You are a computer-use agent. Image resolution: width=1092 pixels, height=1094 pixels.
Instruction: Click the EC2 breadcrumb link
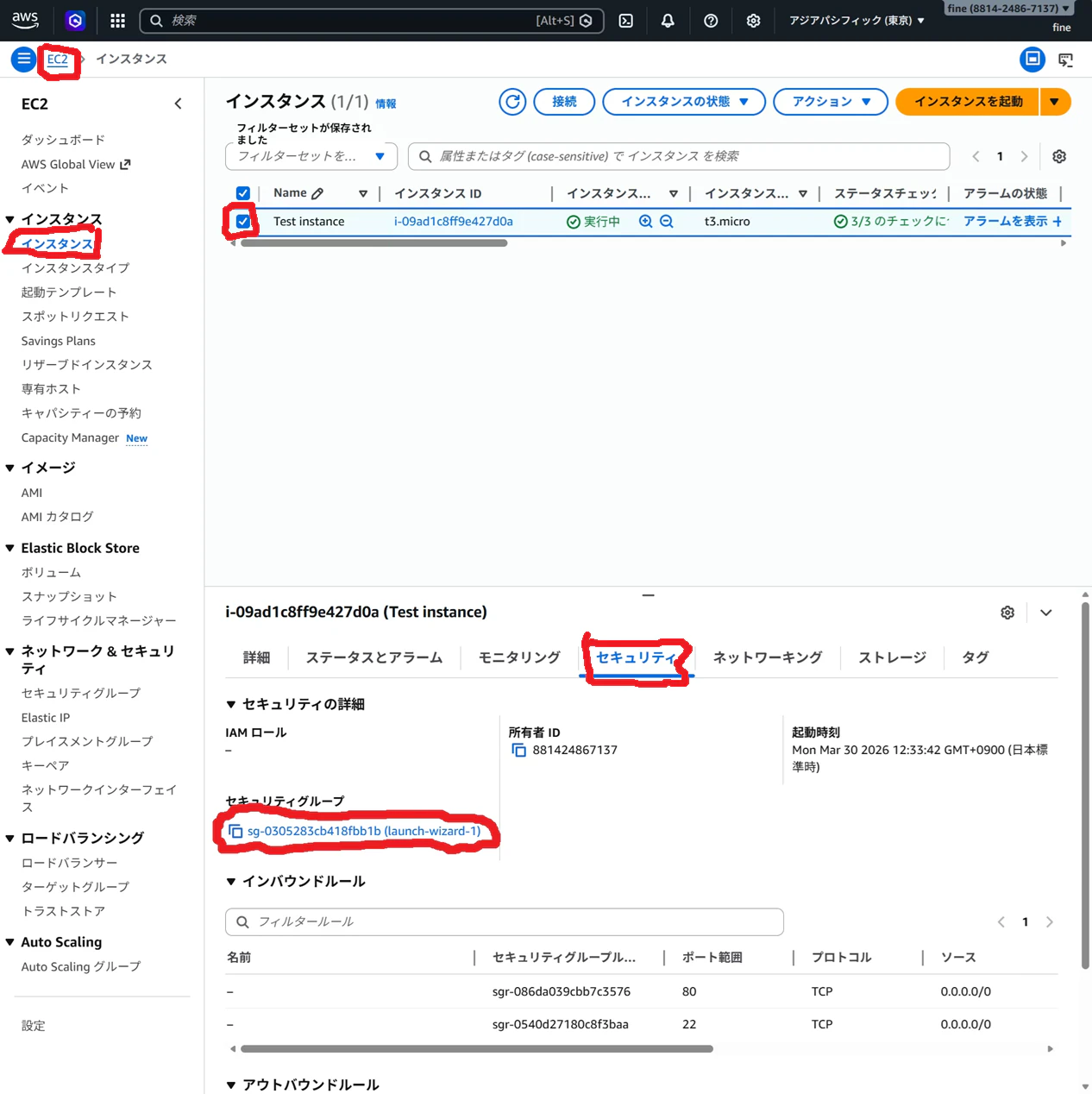point(57,60)
